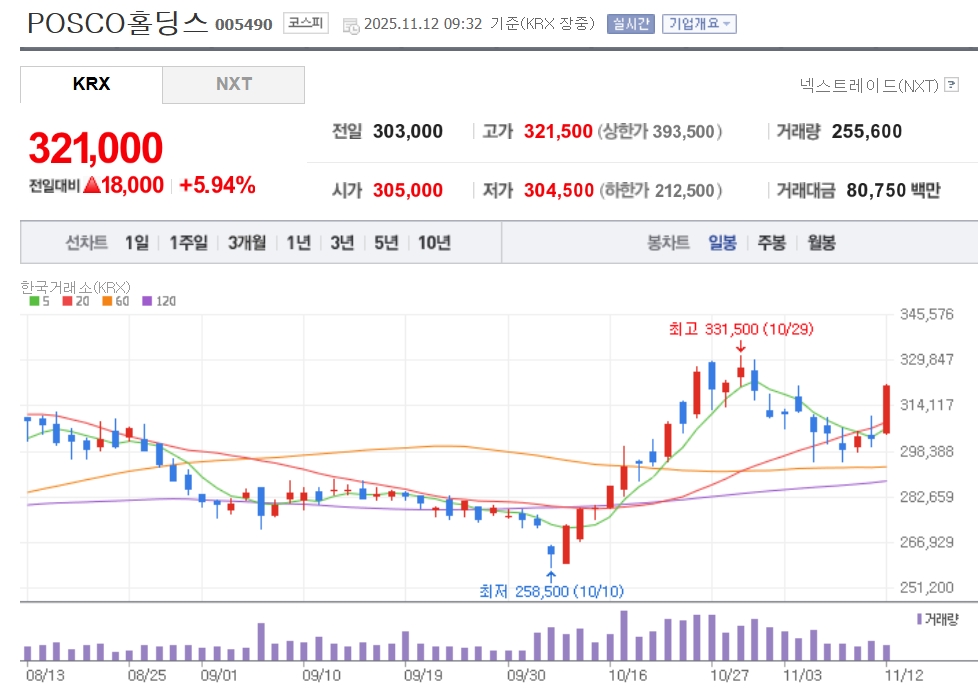Click the red 20-day moving average swatch
This screenshot has height=700, width=978.
[67, 301]
